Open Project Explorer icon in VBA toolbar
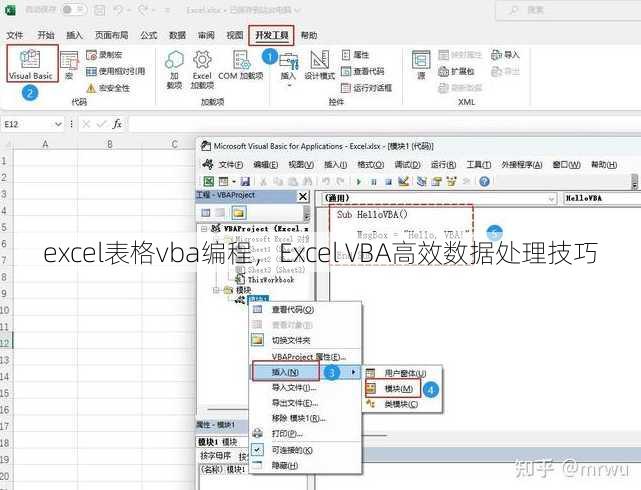The height and width of the screenshot is (490, 641). click(421, 181)
